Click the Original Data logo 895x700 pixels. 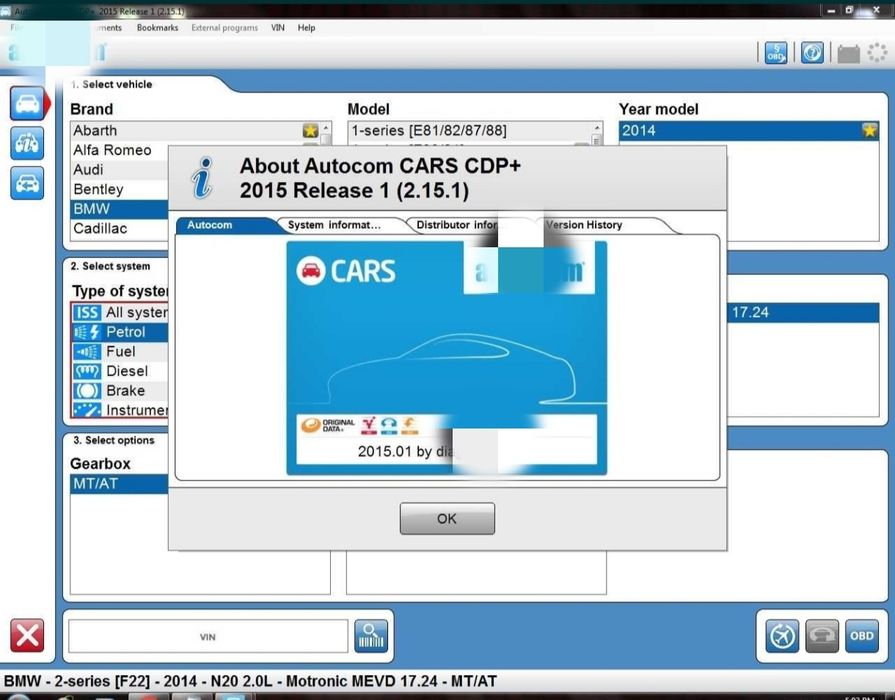(x=328, y=425)
